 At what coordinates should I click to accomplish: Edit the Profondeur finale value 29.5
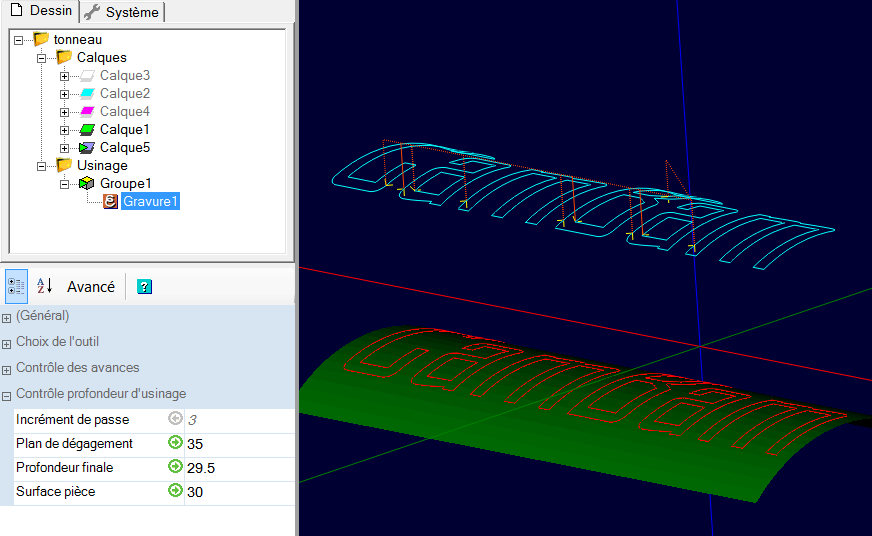239,468
